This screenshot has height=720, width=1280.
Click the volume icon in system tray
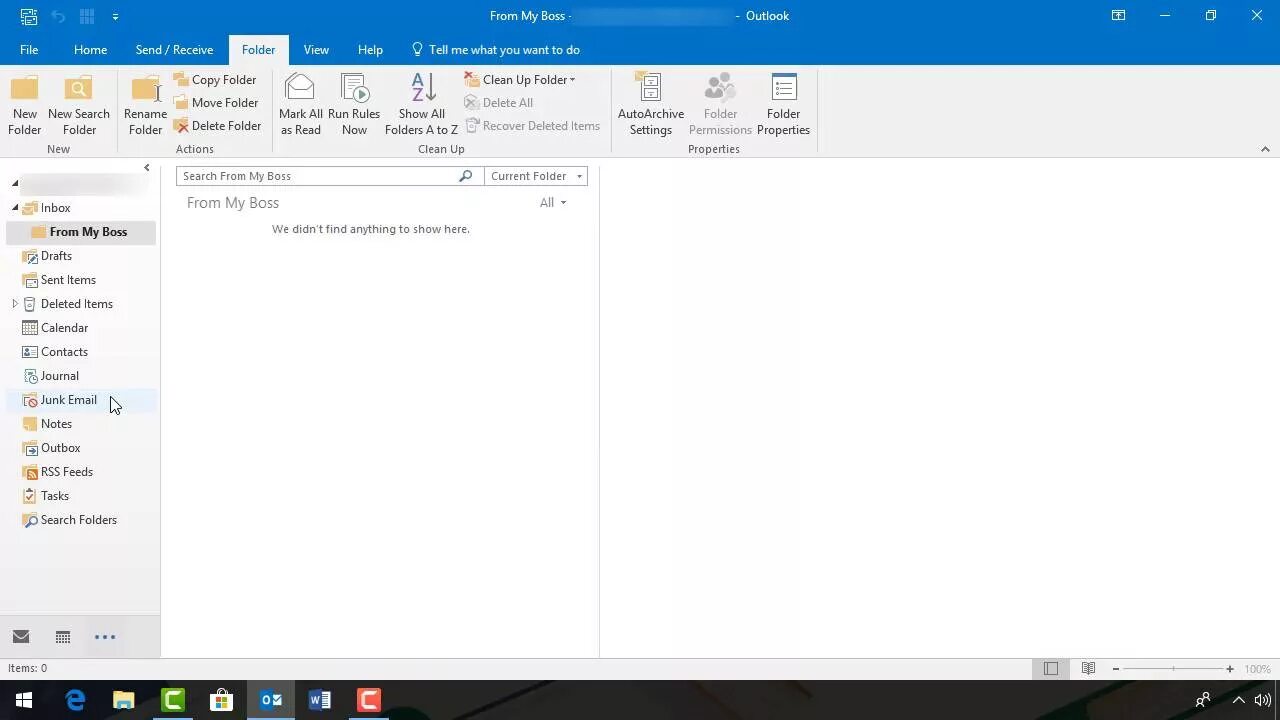coord(1262,700)
